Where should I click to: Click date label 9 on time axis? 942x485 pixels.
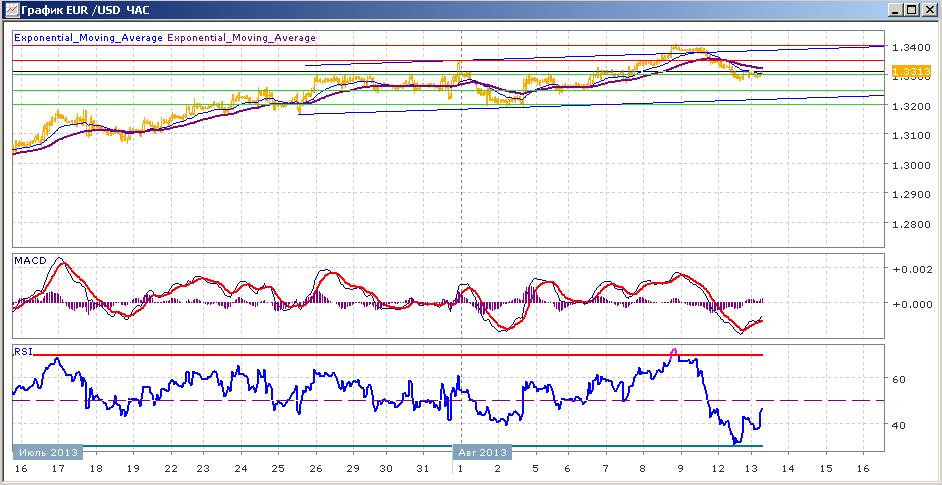click(x=681, y=468)
